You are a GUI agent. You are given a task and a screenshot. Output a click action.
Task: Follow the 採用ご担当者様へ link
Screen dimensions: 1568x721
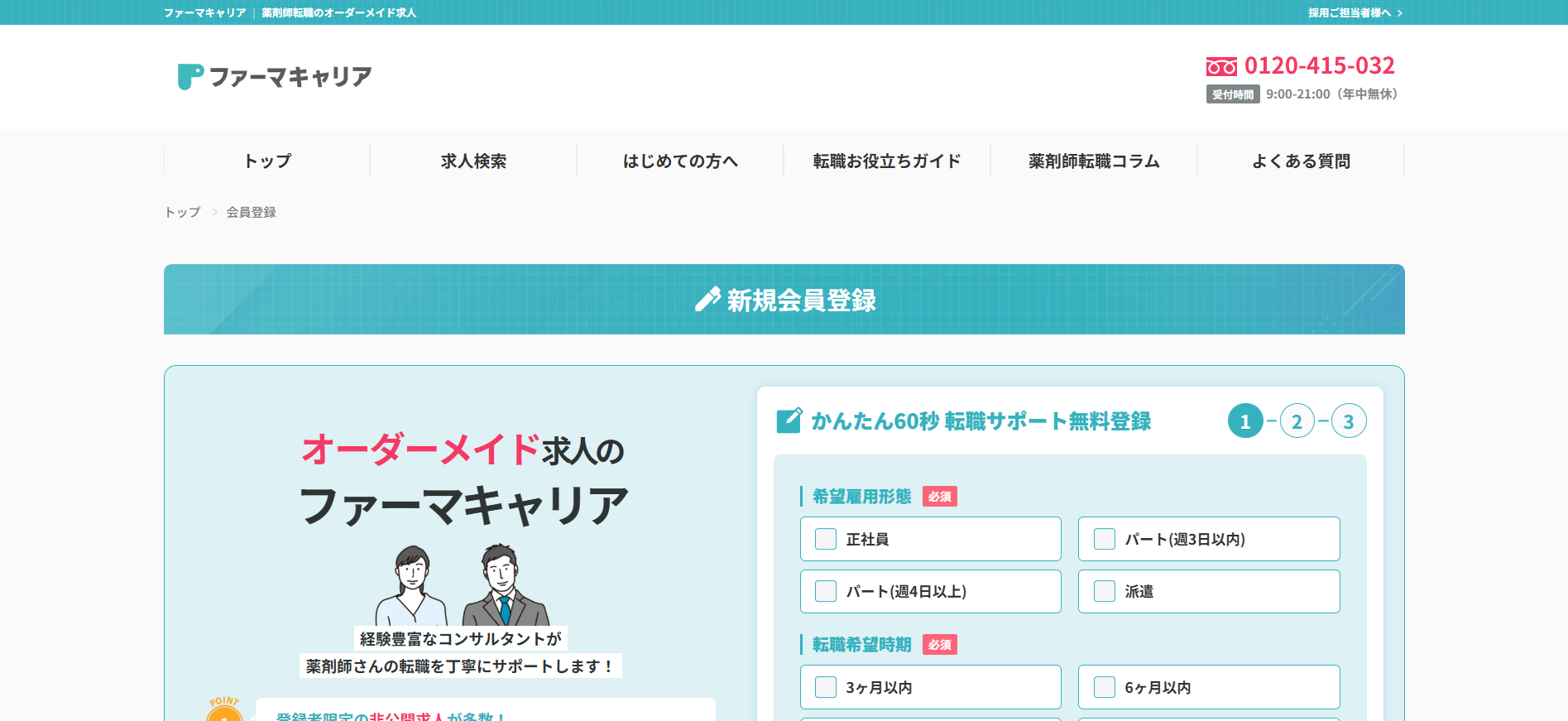pos(1355,12)
